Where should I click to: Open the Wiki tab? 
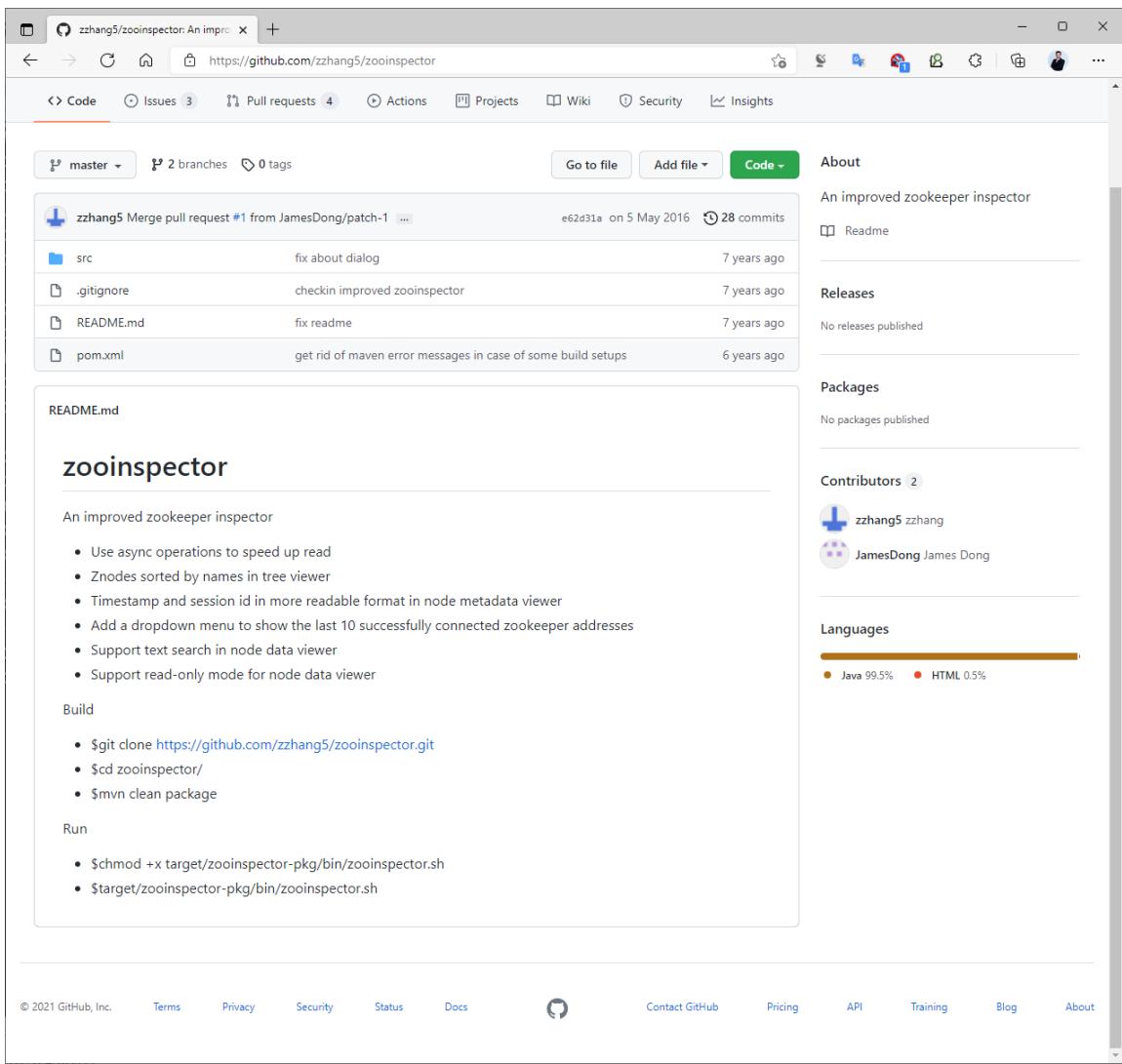coord(569,100)
